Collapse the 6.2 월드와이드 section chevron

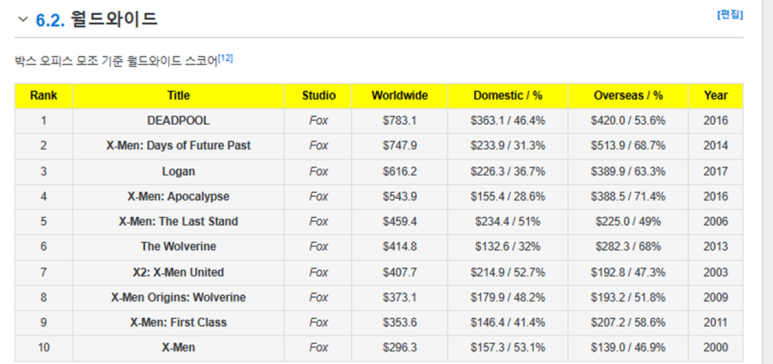23,19
